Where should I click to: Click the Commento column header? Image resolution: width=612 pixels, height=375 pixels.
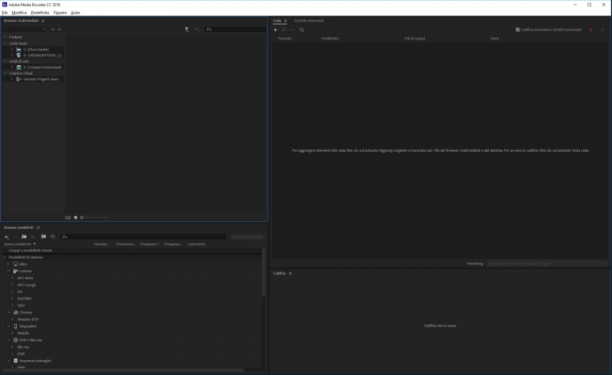click(x=196, y=244)
